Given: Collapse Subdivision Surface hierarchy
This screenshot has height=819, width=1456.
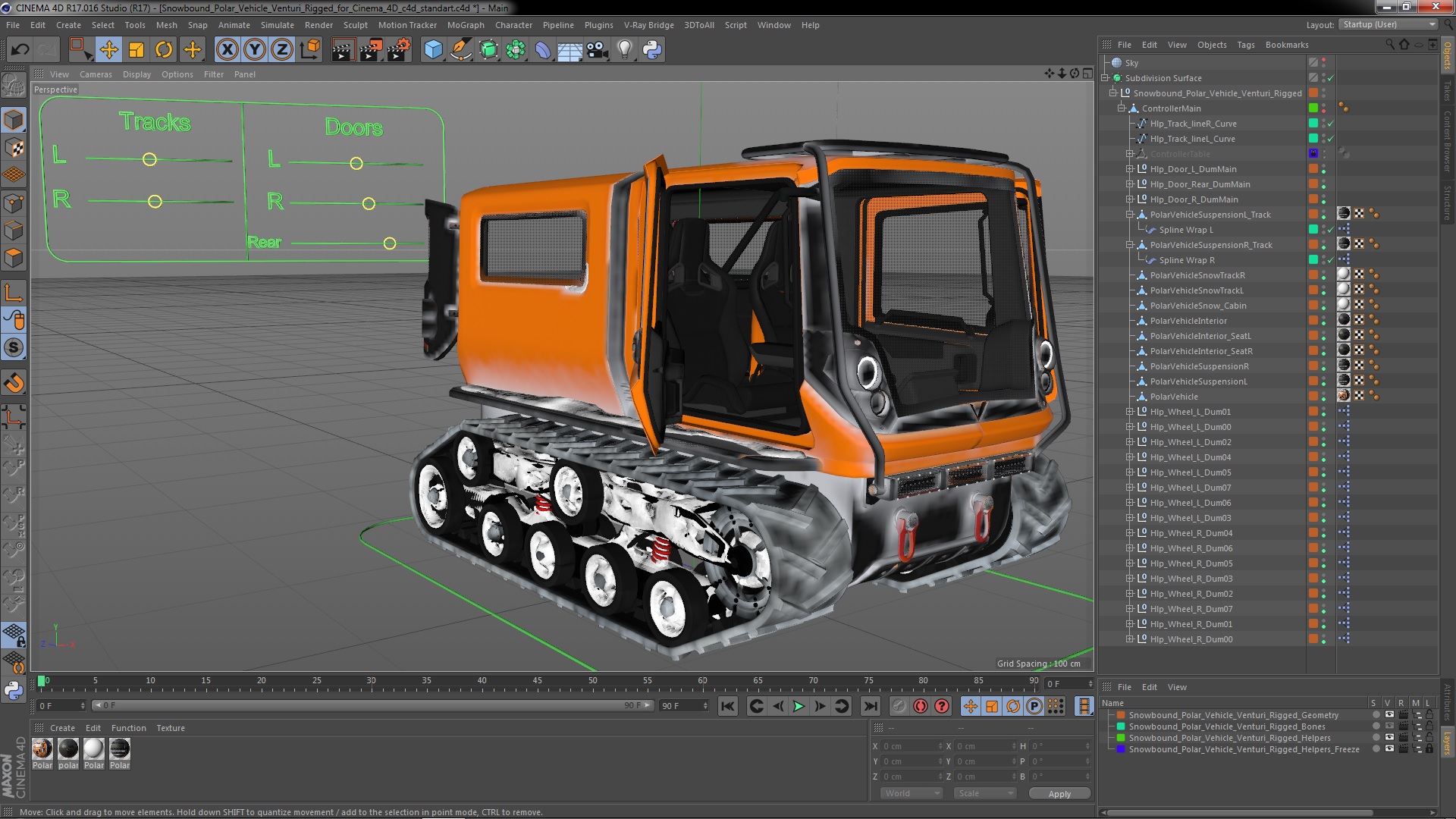Looking at the screenshot, I should 1105,78.
